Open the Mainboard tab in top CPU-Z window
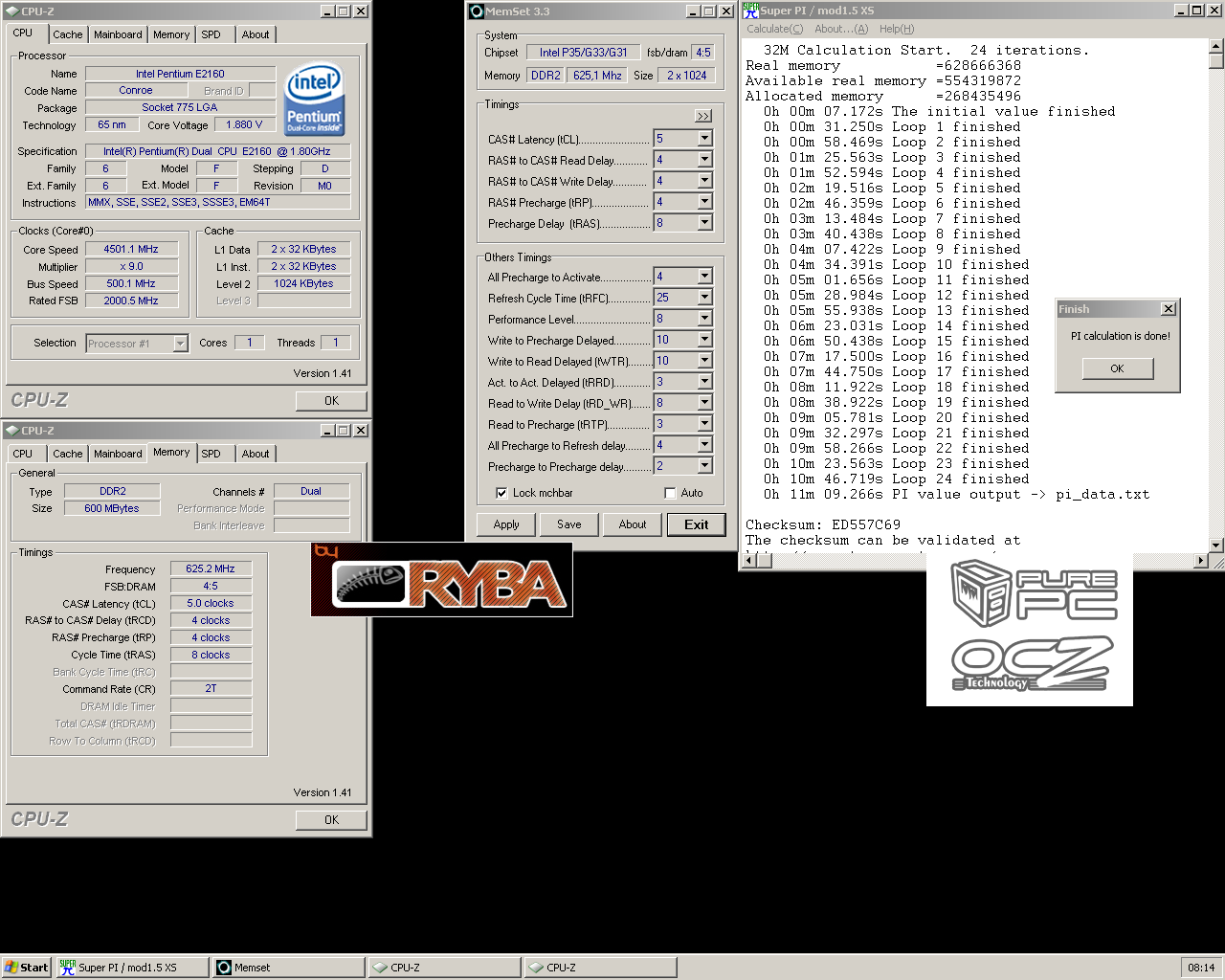 [118, 34]
